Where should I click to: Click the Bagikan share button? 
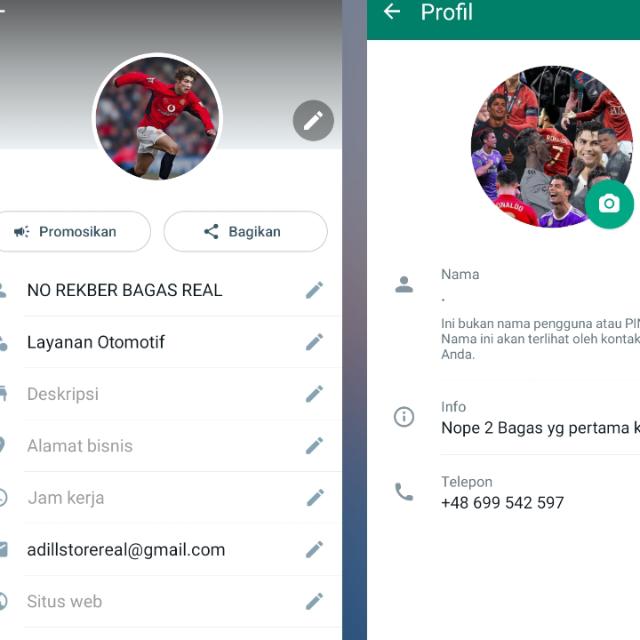tap(245, 231)
